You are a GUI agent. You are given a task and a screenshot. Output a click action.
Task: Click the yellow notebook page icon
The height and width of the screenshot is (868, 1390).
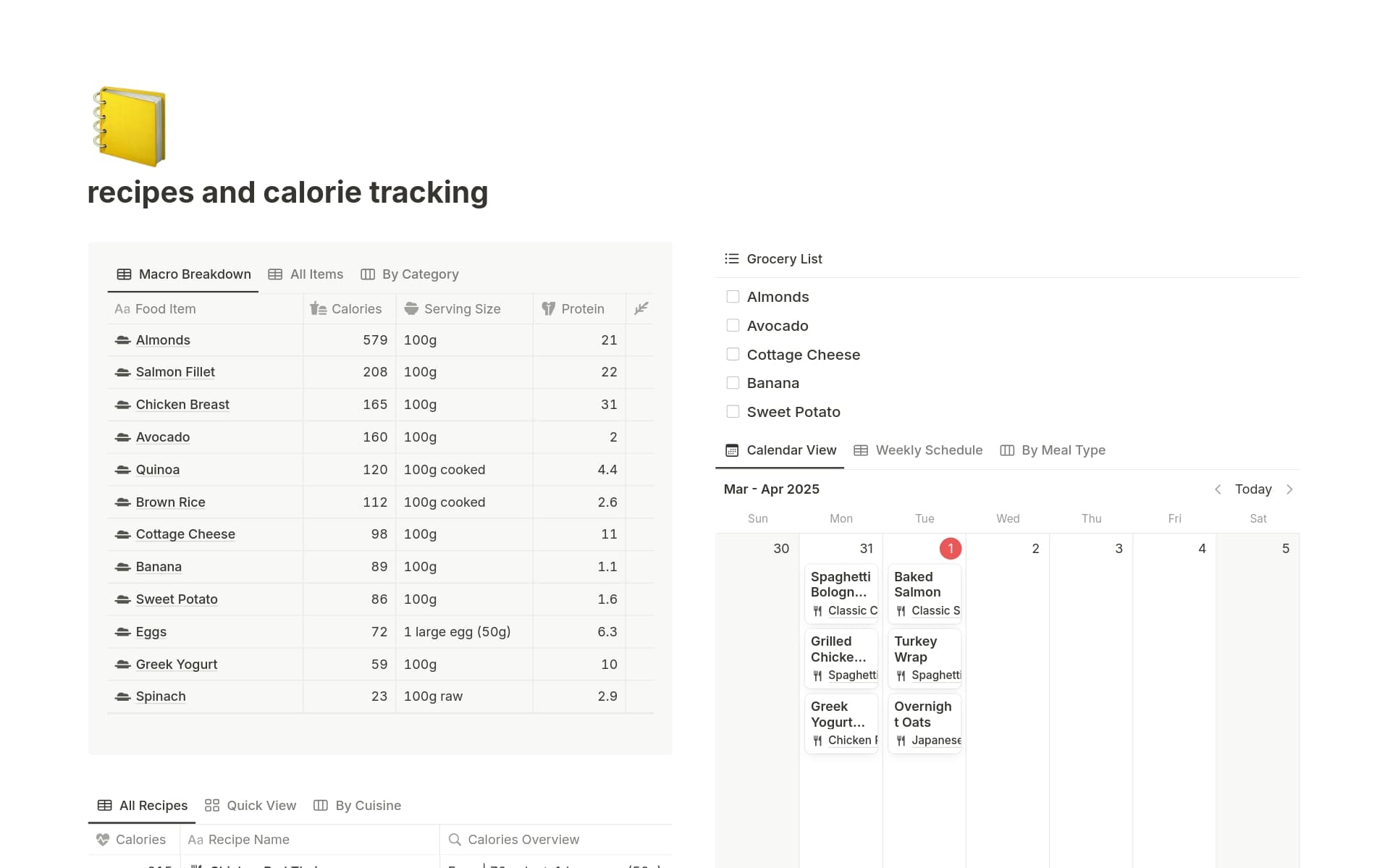(130, 125)
